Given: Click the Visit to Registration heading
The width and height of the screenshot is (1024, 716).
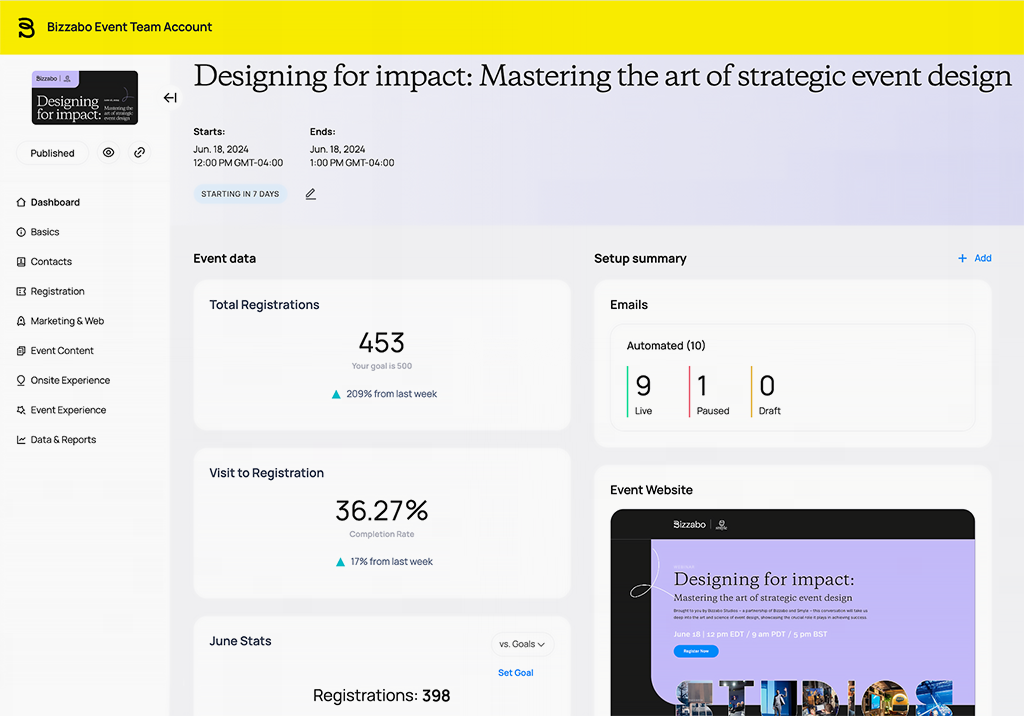Looking at the screenshot, I should pos(266,473).
